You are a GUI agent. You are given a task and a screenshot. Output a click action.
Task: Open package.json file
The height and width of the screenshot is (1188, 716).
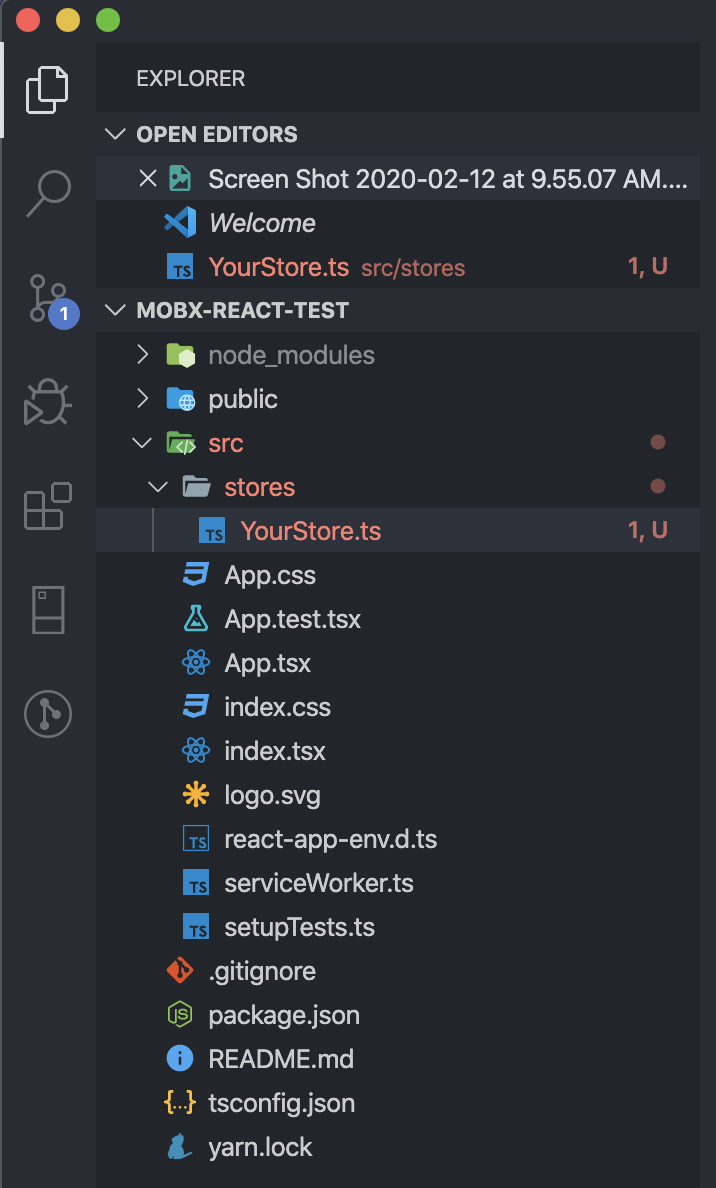pyautogui.click(x=398, y=1015)
